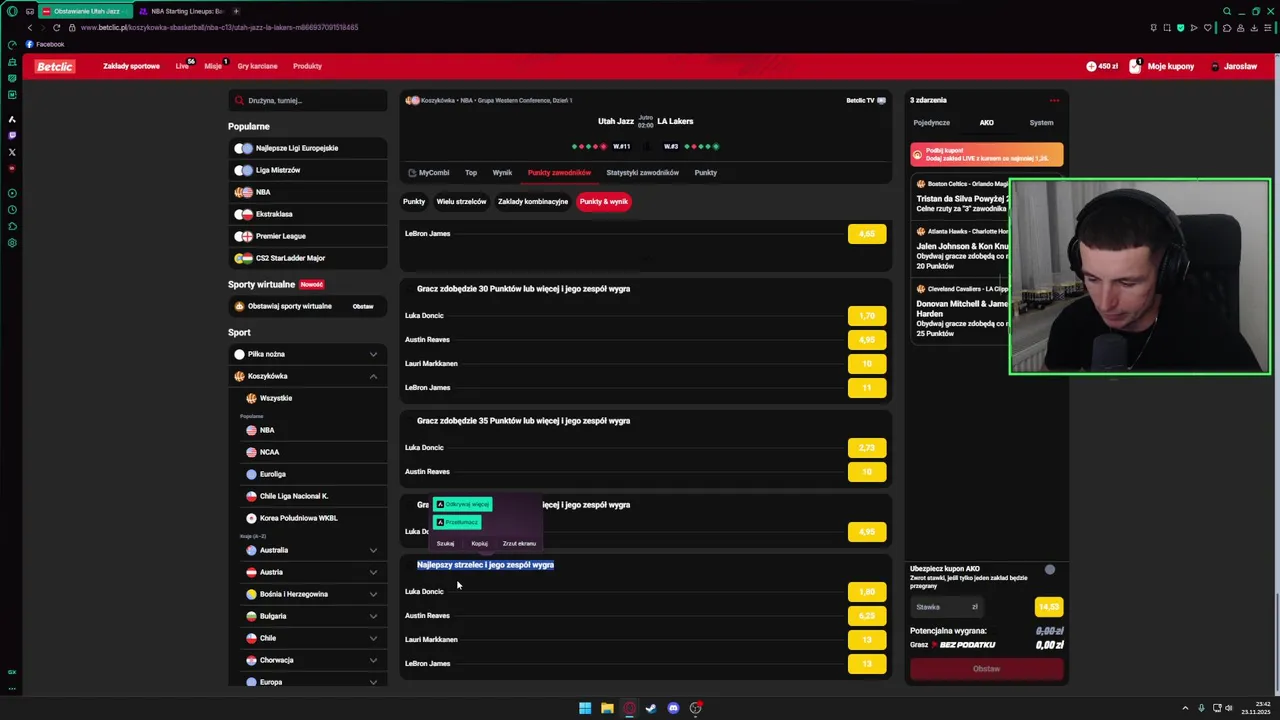Open the System coupon tab
The image size is (1280, 720).
[1041, 123]
